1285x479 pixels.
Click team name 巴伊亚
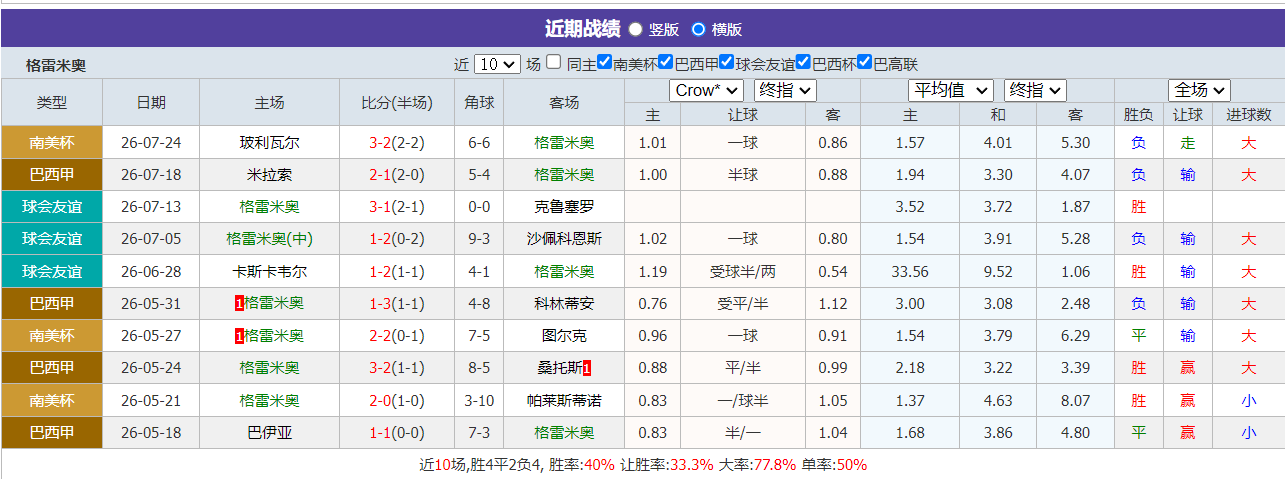tap(269, 433)
